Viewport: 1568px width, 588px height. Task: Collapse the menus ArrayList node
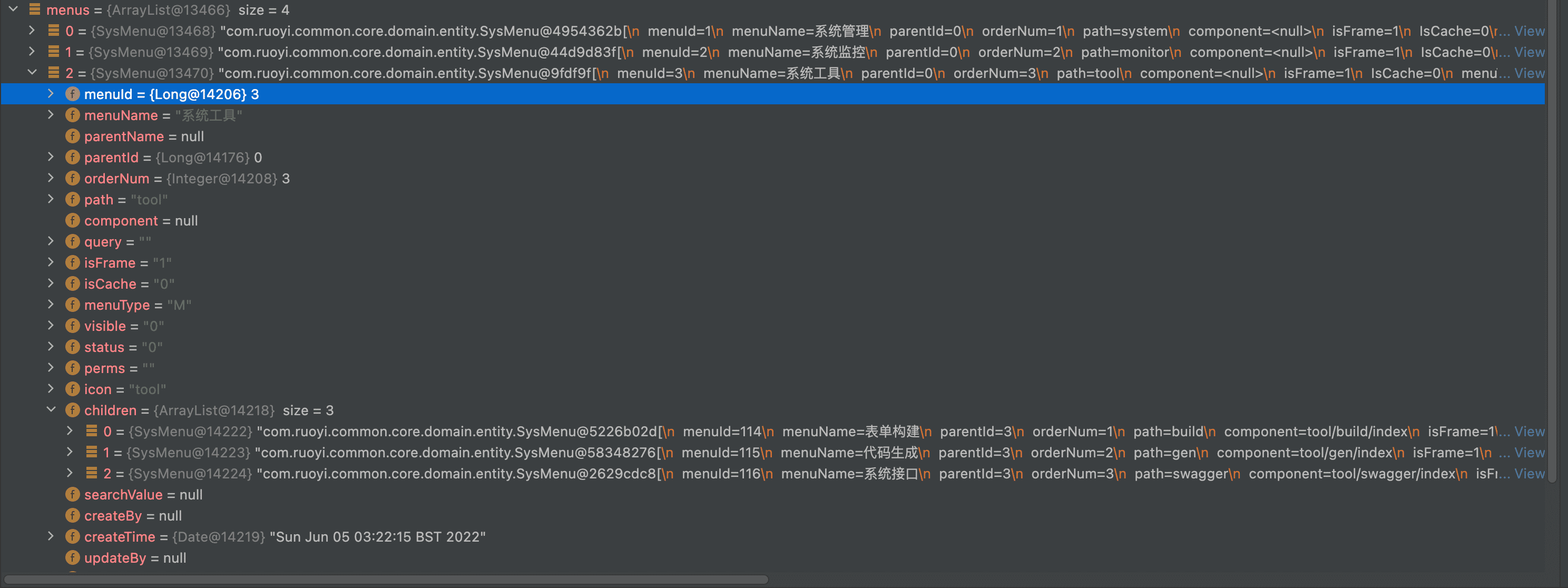click(13, 9)
